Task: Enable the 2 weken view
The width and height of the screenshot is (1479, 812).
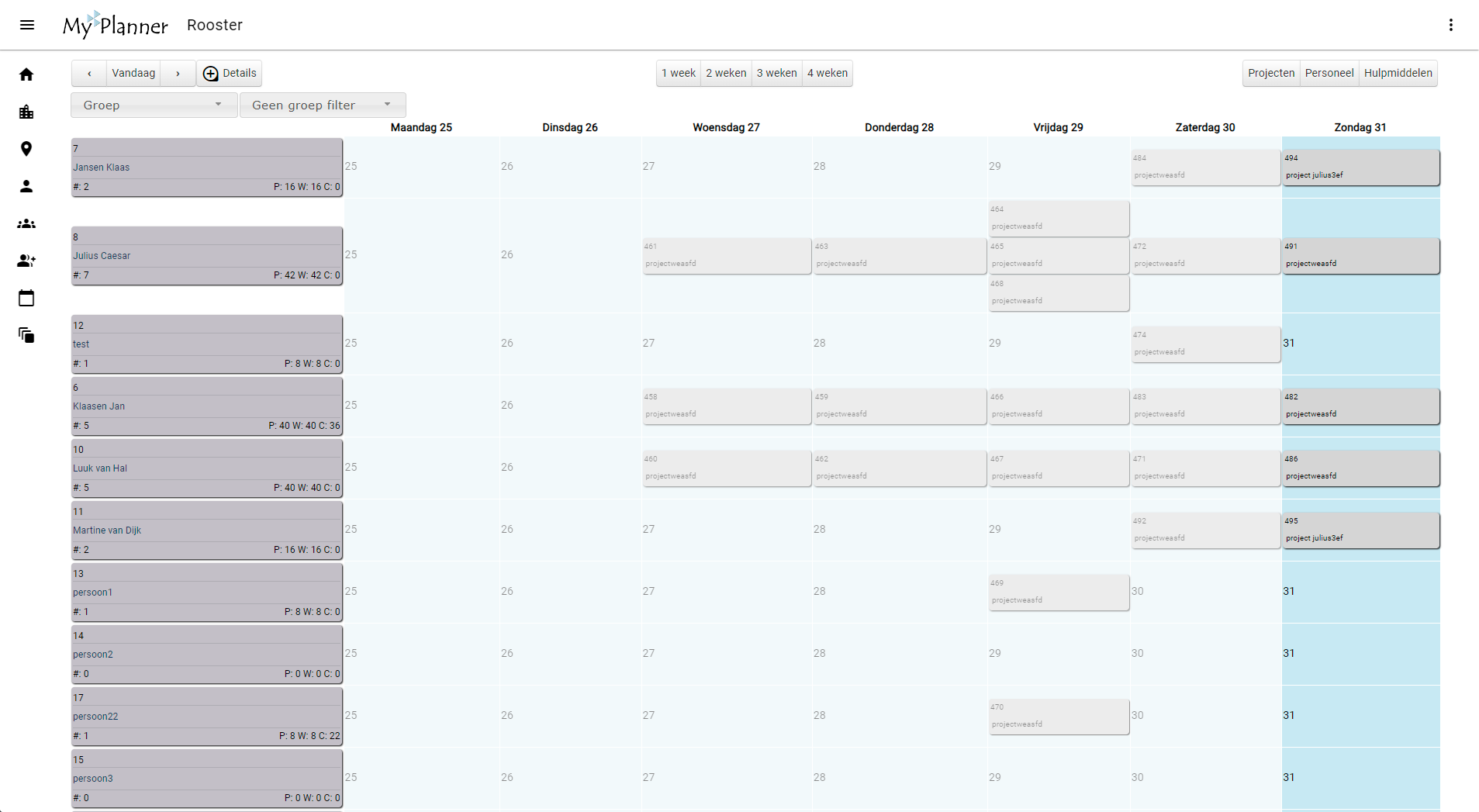Action: (726, 73)
